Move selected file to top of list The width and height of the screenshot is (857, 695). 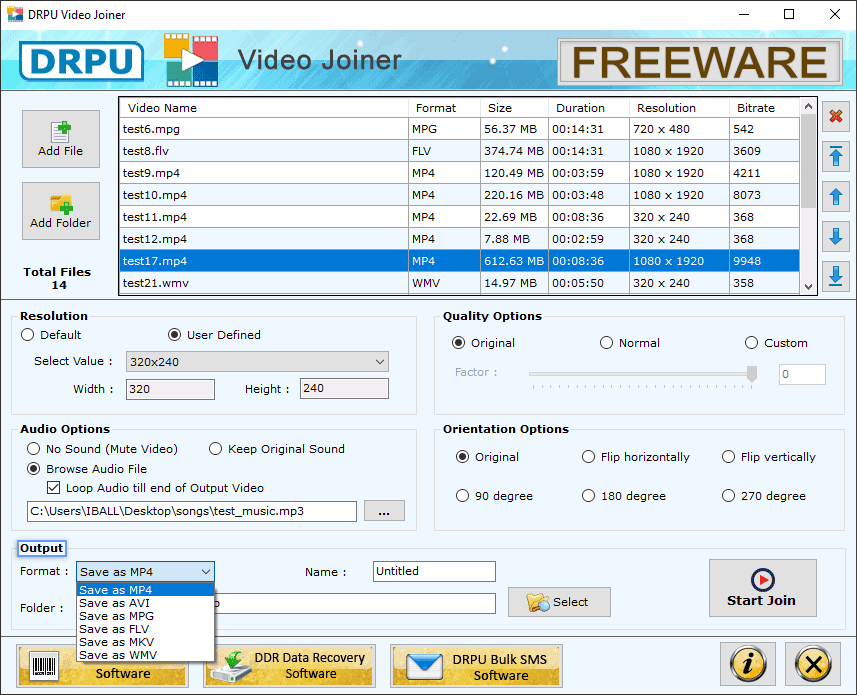(x=836, y=156)
